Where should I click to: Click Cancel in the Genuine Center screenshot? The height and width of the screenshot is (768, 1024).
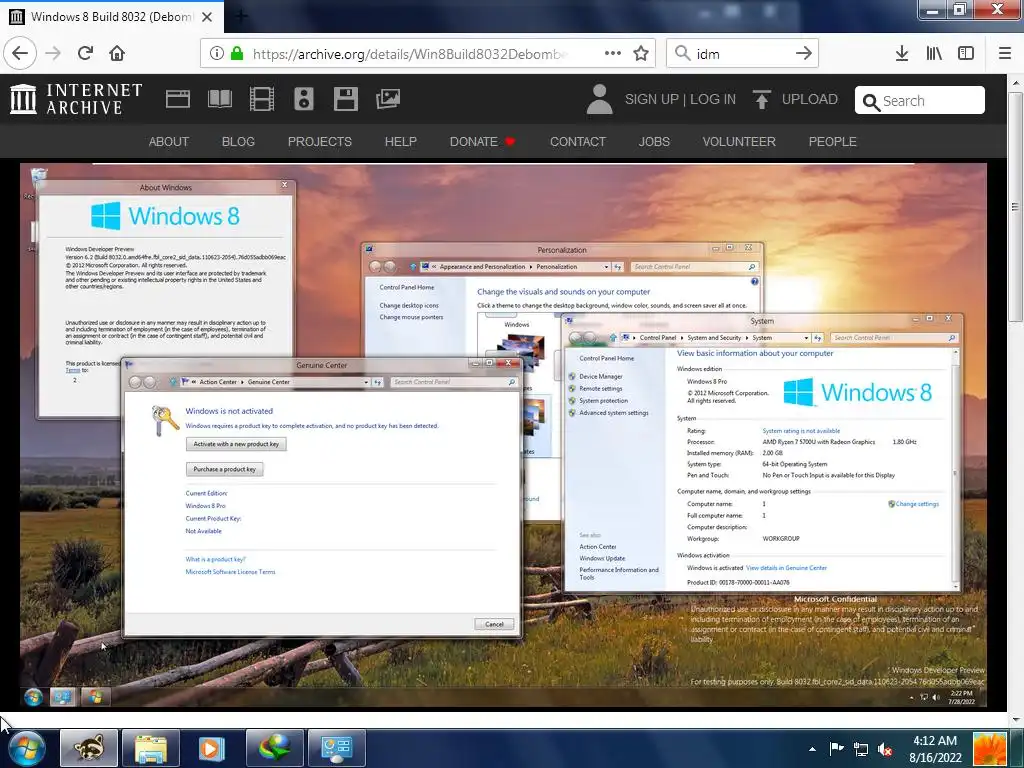(x=494, y=624)
